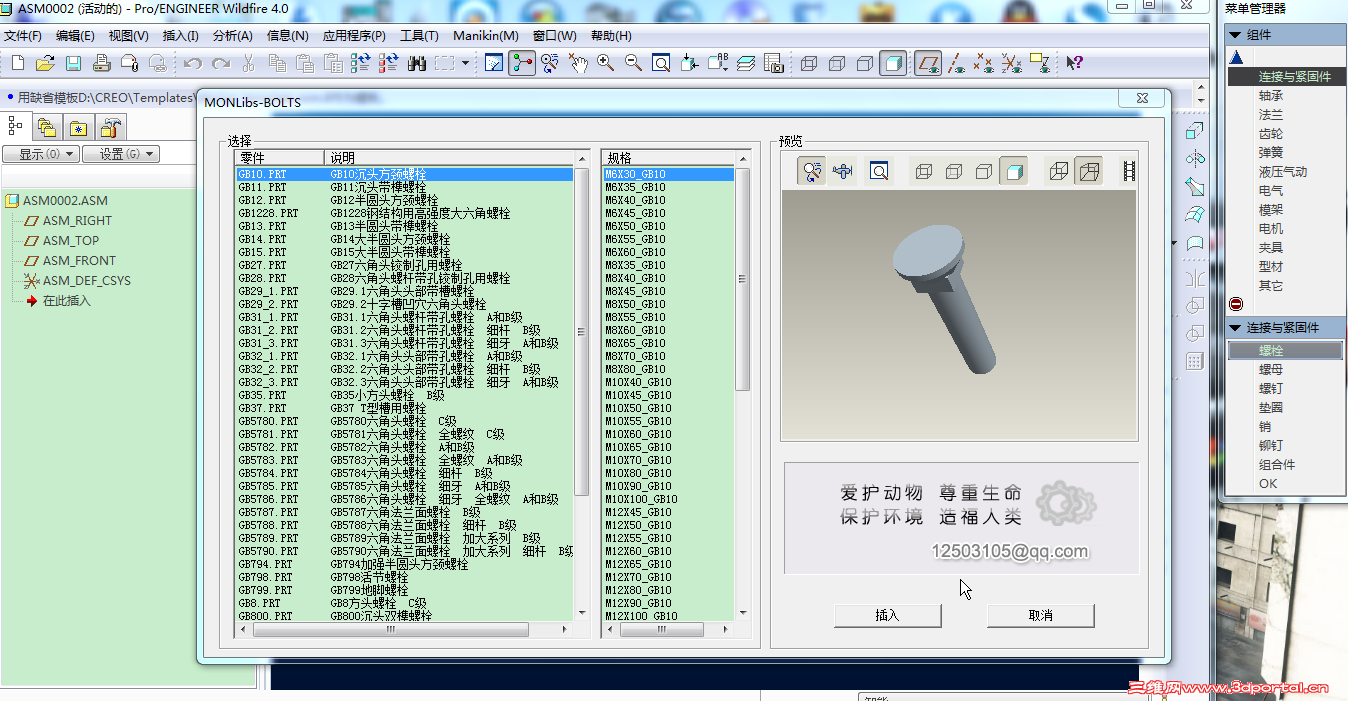The height and width of the screenshot is (701, 1348).
Task: Select 齿轮 in the menu manager
Action: point(1270,133)
